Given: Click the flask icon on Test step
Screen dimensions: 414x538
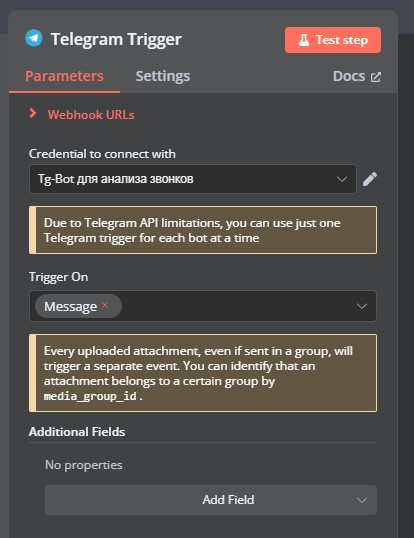Looking at the screenshot, I should pyautogui.click(x=304, y=40).
